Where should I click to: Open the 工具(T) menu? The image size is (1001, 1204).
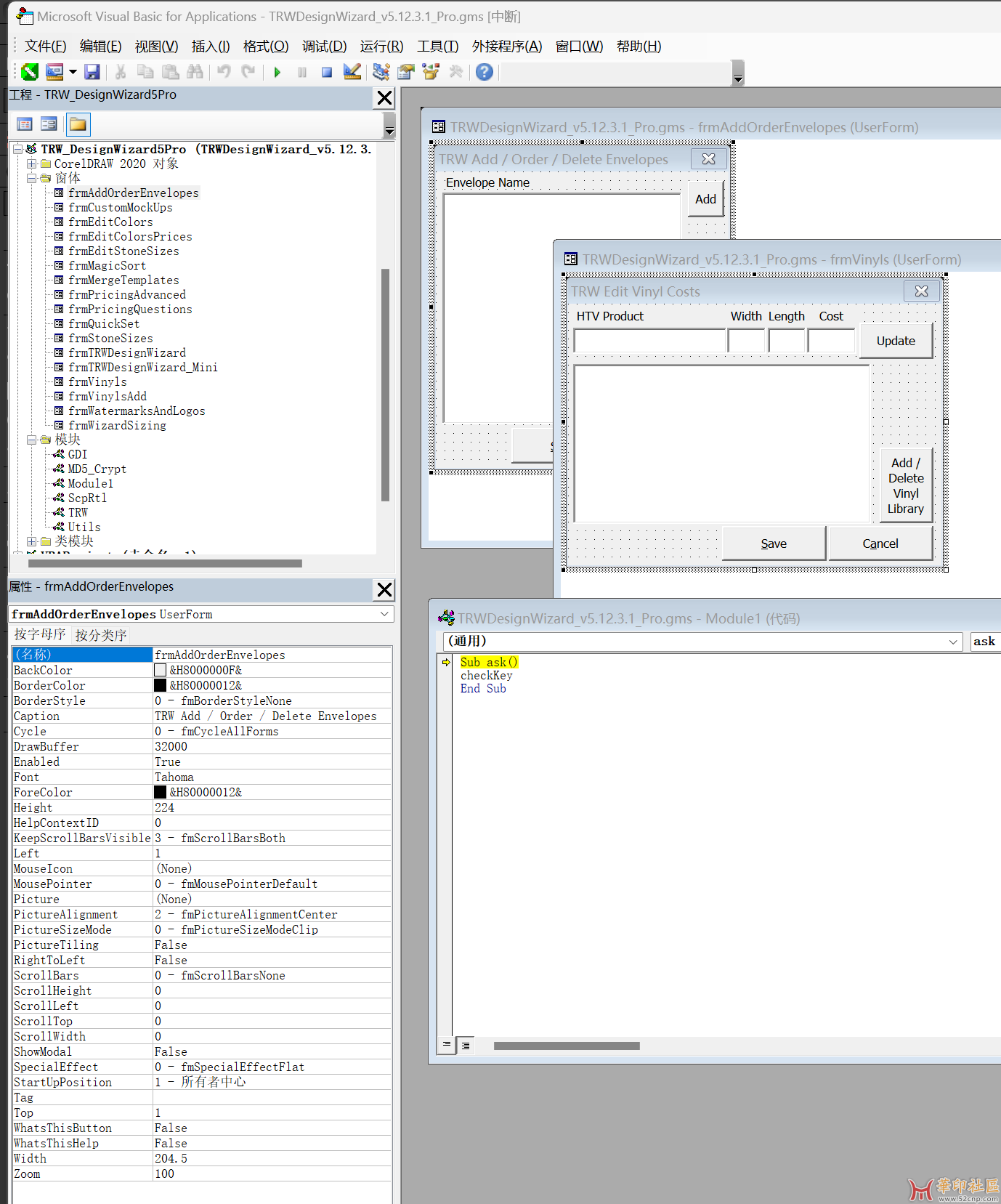click(x=437, y=47)
